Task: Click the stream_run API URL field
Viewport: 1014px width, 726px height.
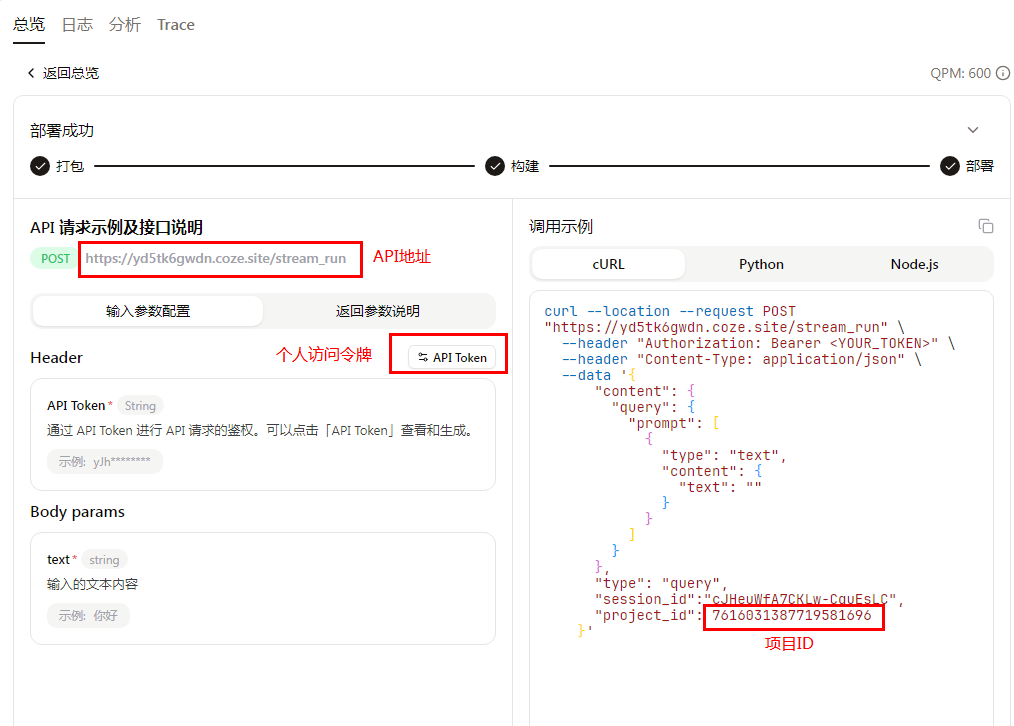Action: coord(216,258)
